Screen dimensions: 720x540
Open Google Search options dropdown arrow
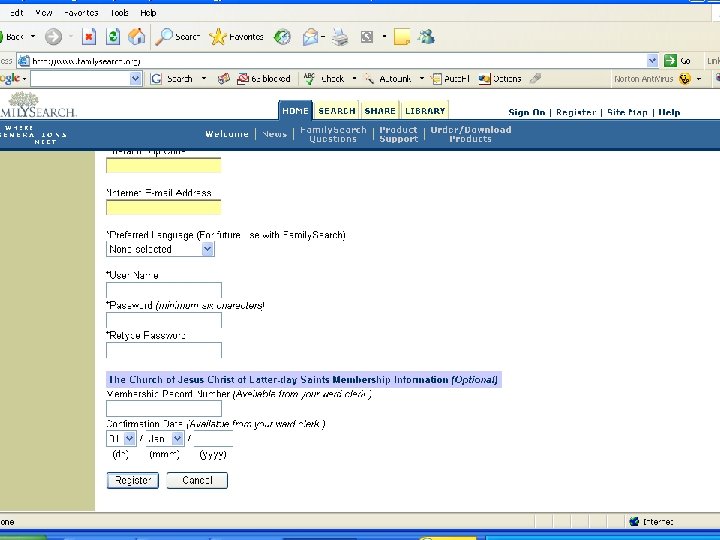tap(204, 79)
